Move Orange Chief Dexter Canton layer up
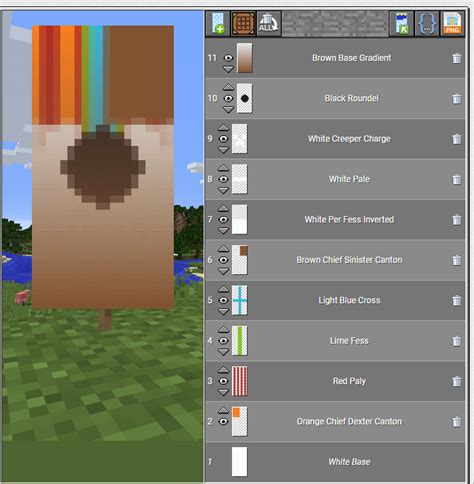 coord(223,410)
